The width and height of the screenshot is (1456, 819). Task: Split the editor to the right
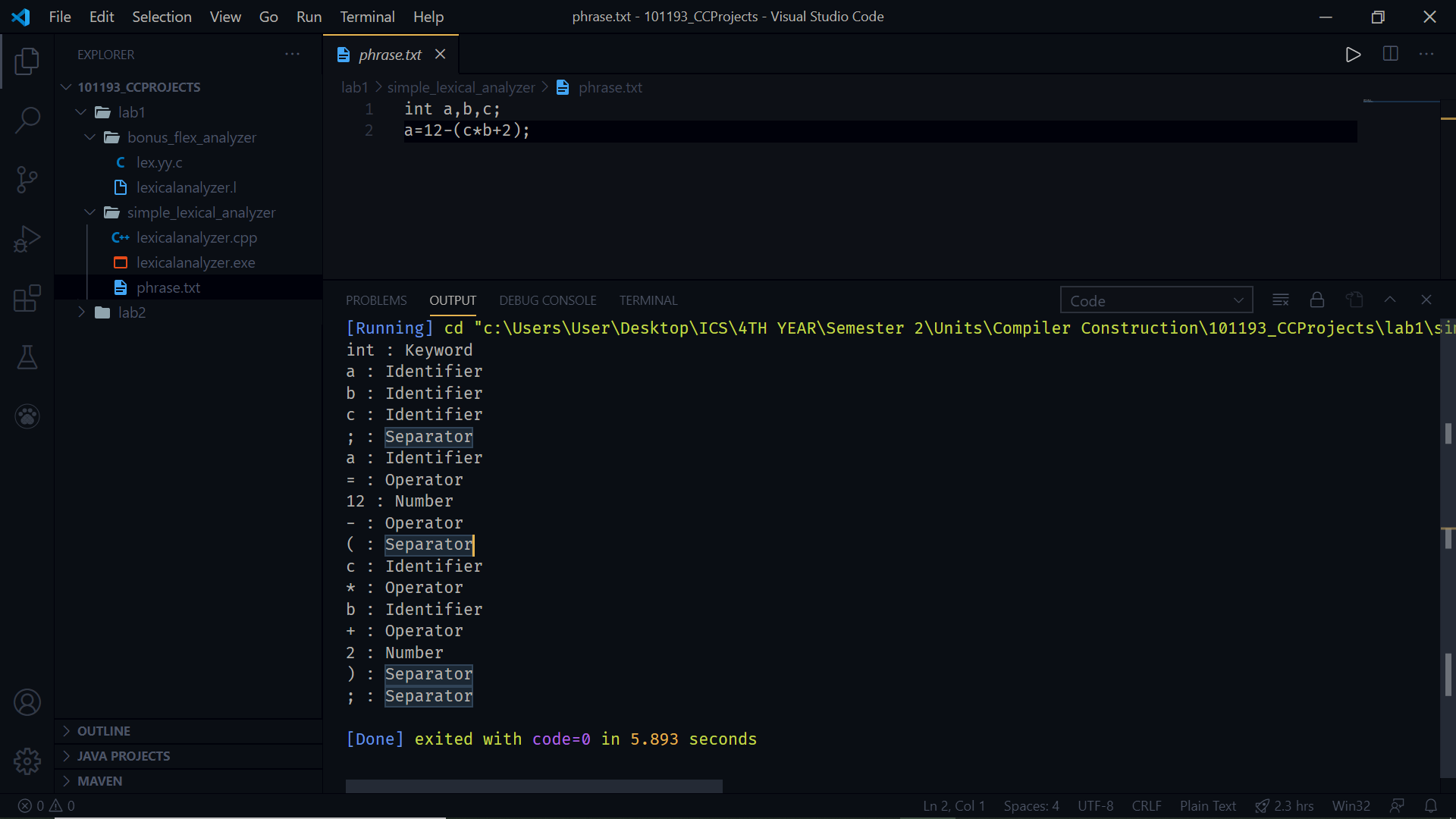point(1390,55)
